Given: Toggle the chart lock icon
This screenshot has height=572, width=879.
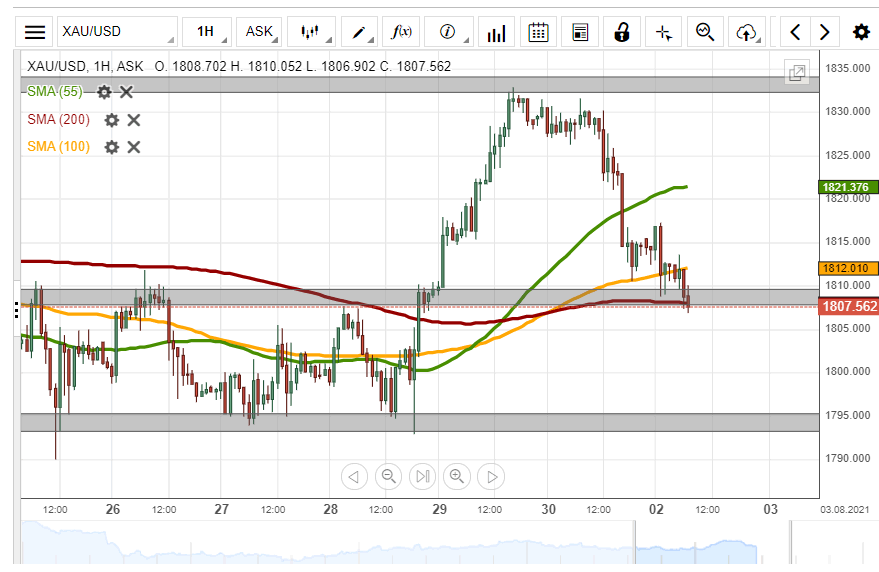Looking at the screenshot, I should click(x=621, y=32).
